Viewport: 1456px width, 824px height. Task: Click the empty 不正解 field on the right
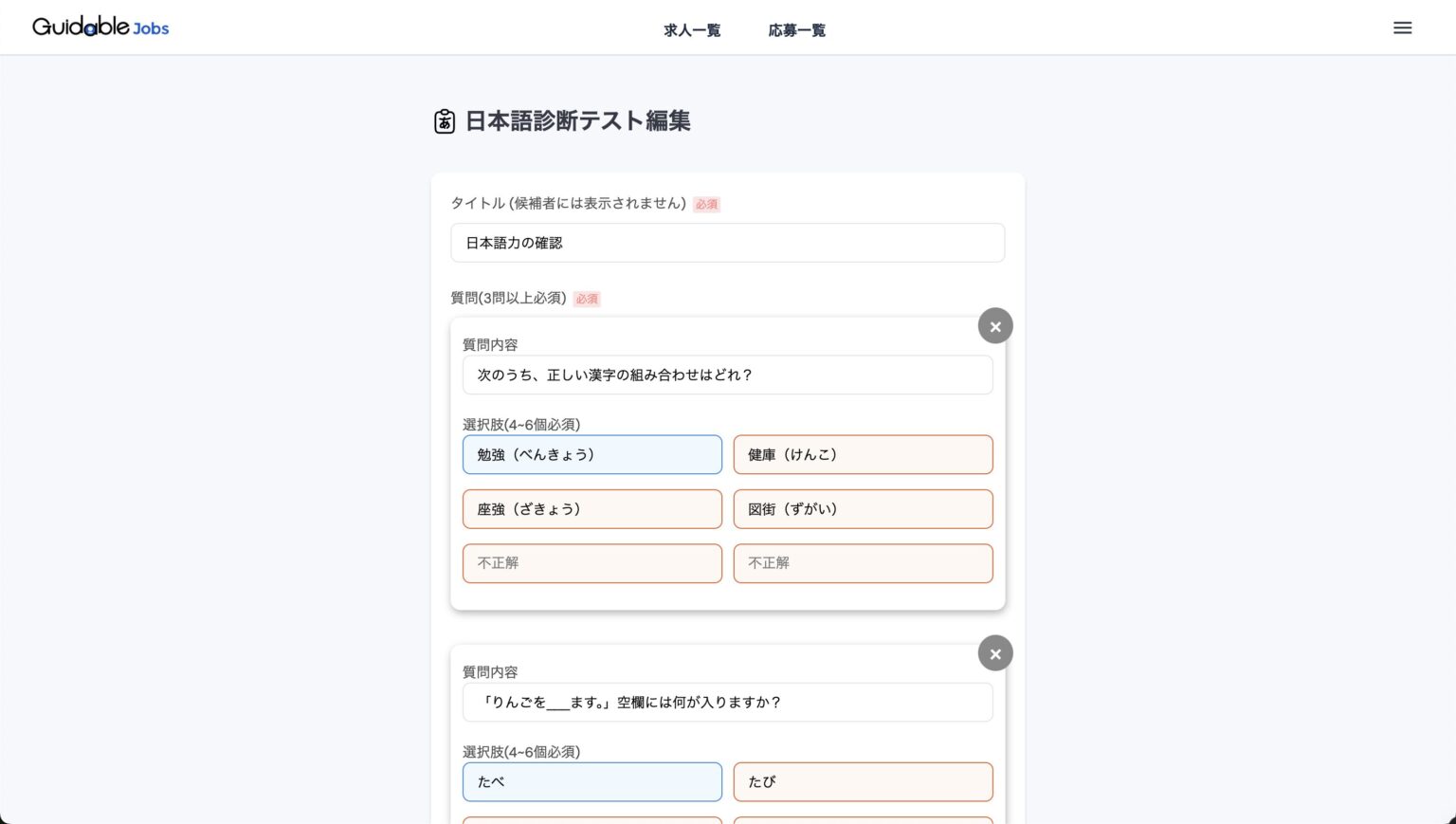[863, 563]
